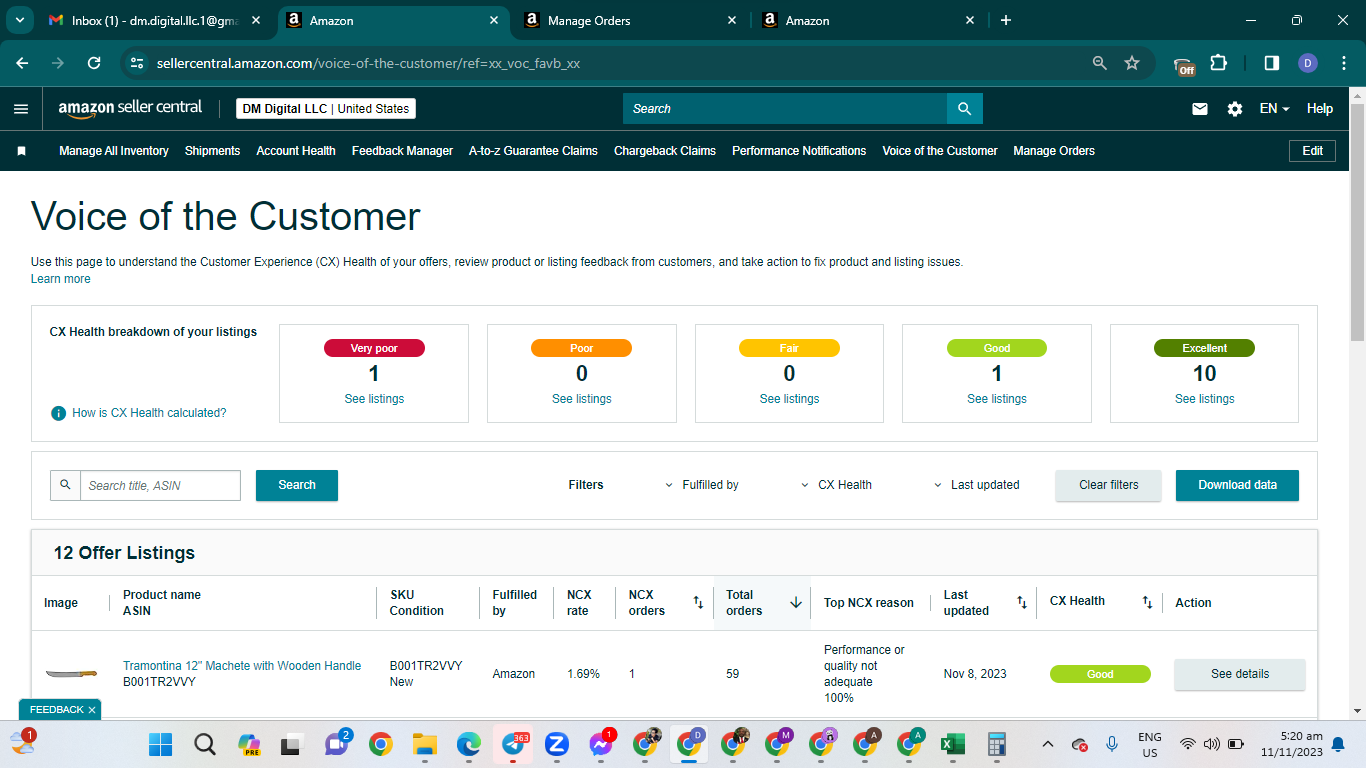This screenshot has height=768, width=1366.
Task: Go back to the previous page
Action: click(22, 63)
